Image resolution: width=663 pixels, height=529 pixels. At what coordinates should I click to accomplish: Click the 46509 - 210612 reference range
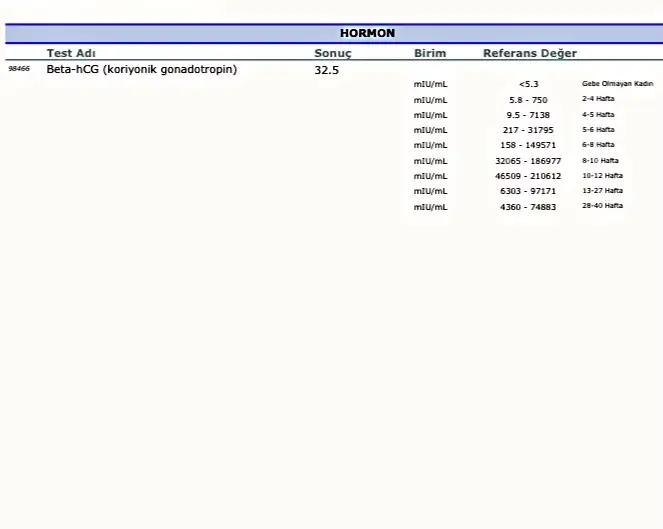pos(528,176)
